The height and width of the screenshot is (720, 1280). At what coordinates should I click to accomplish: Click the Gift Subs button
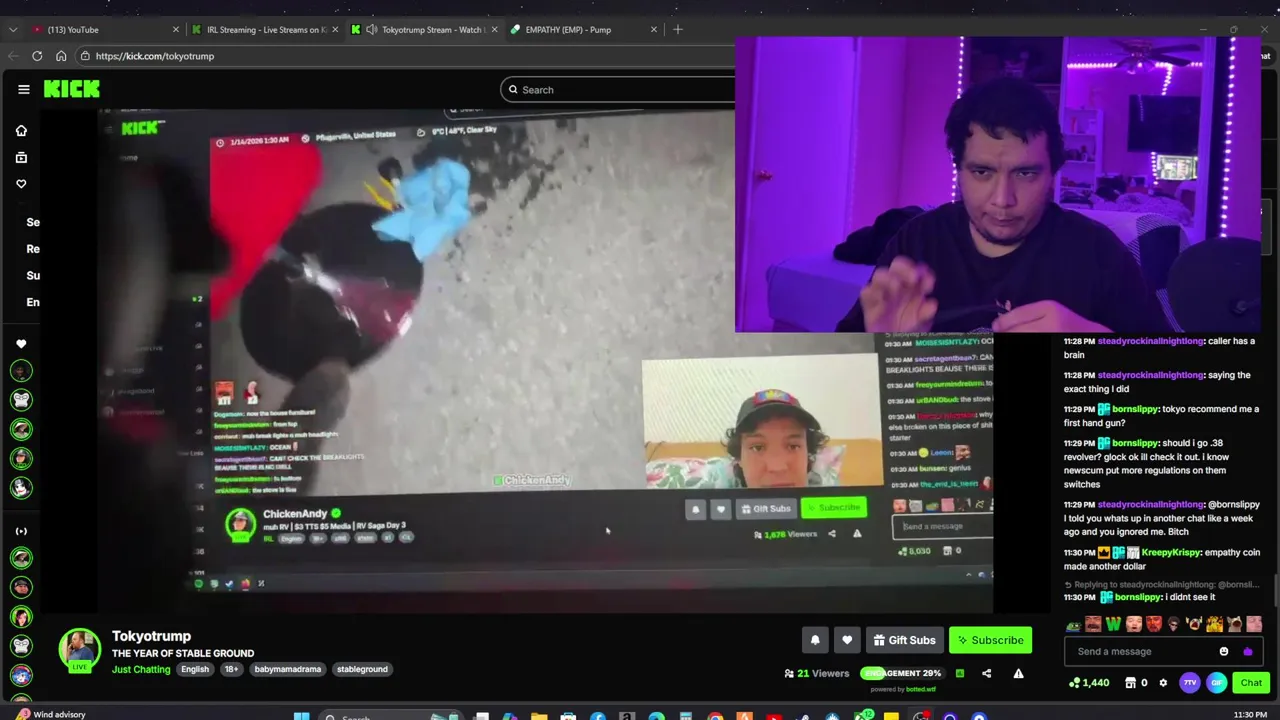tap(904, 640)
